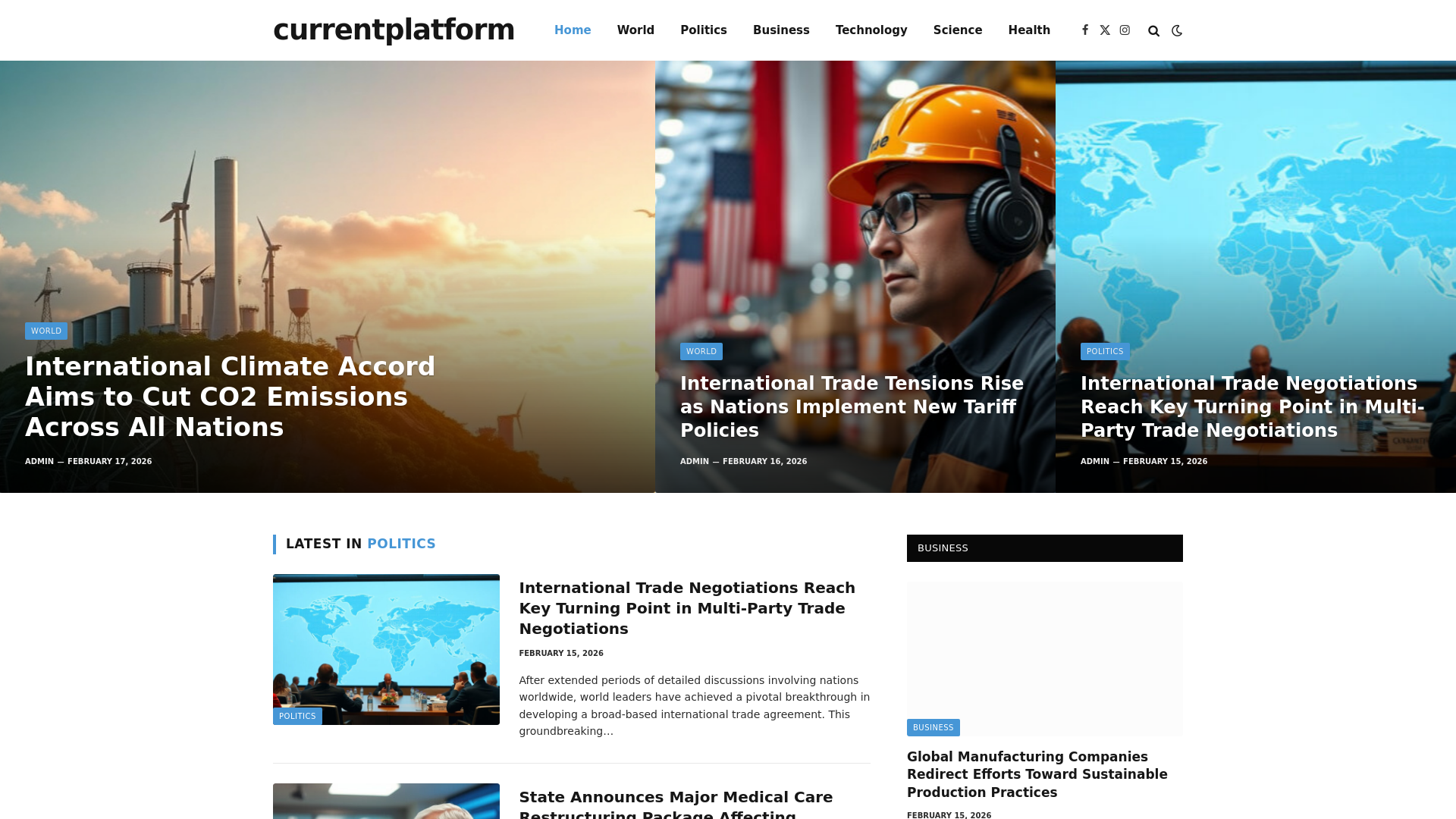
Task: Open Global Manufacturing Companies sidebar image
Action: [x=1045, y=658]
